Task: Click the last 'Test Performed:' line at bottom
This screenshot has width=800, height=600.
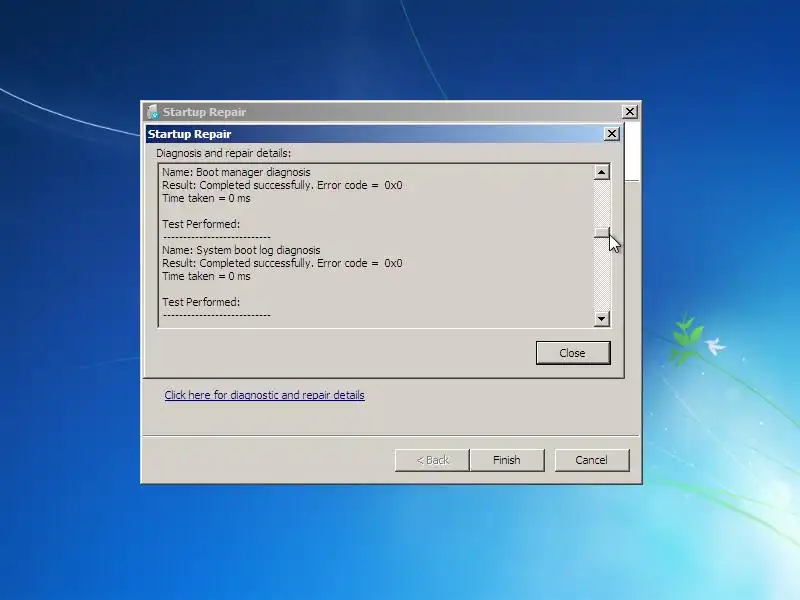Action: click(201, 303)
